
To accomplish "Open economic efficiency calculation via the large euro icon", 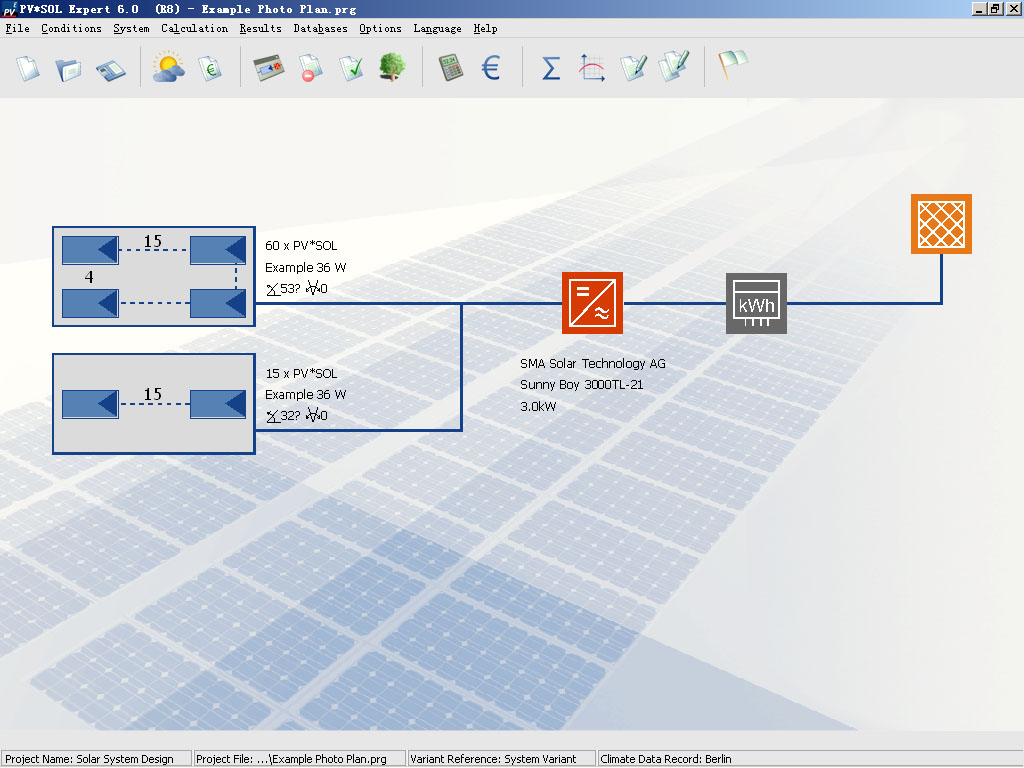I will 490,68.
